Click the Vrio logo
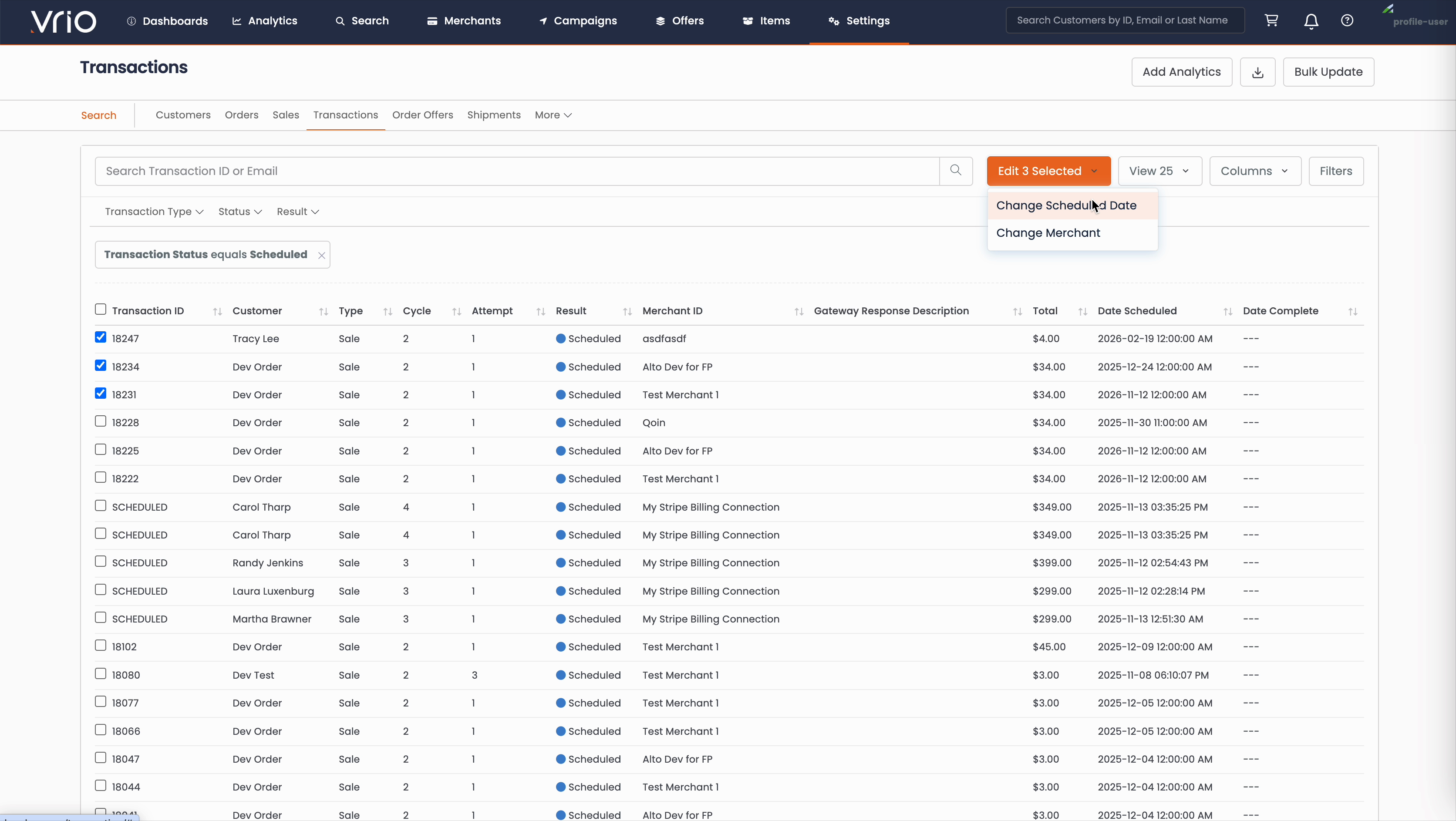Screen dimensions: 1456x821 click(x=63, y=21)
